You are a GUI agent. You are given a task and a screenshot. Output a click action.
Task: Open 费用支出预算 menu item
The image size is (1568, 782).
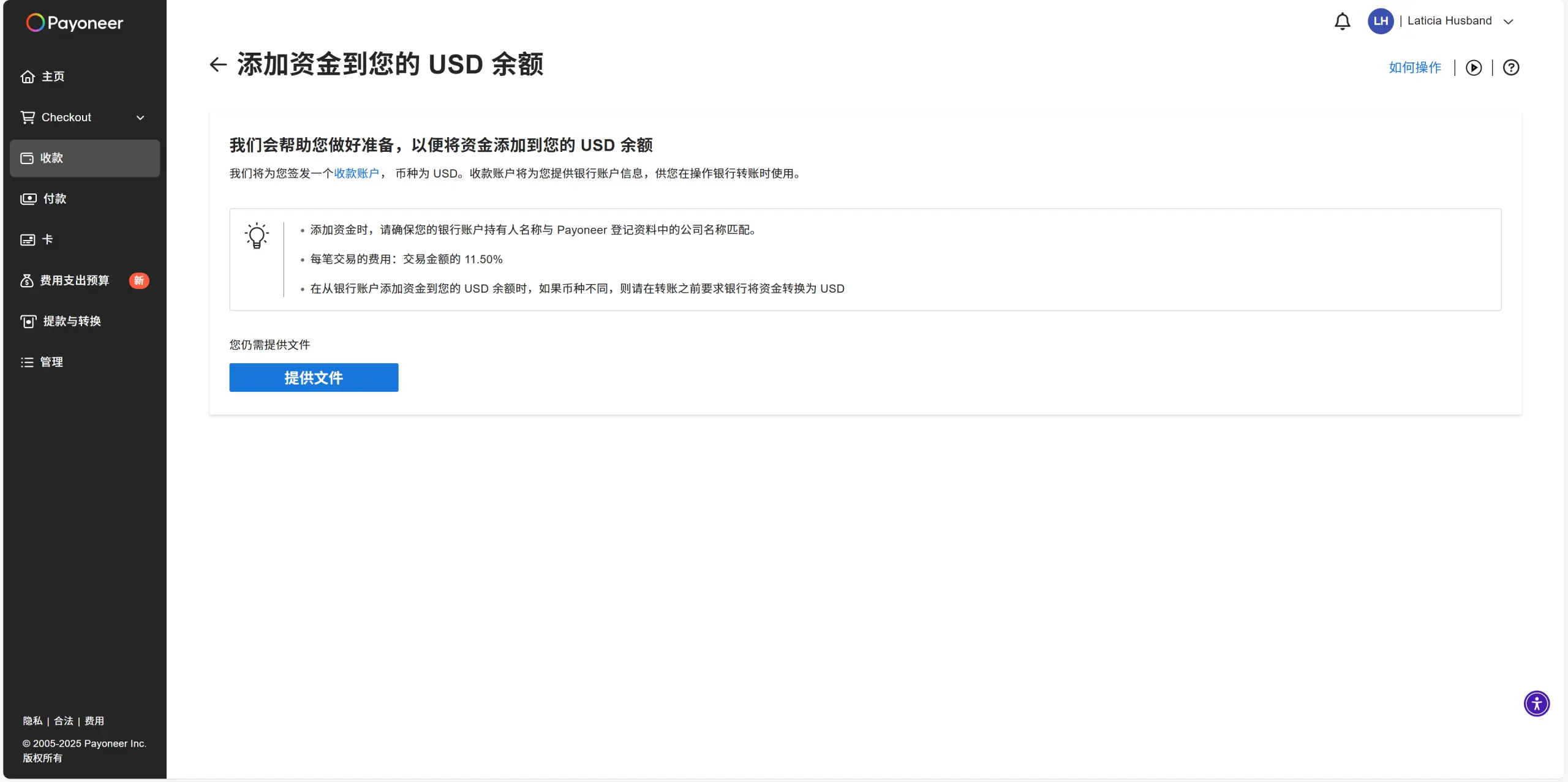click(x=85, y=280)
